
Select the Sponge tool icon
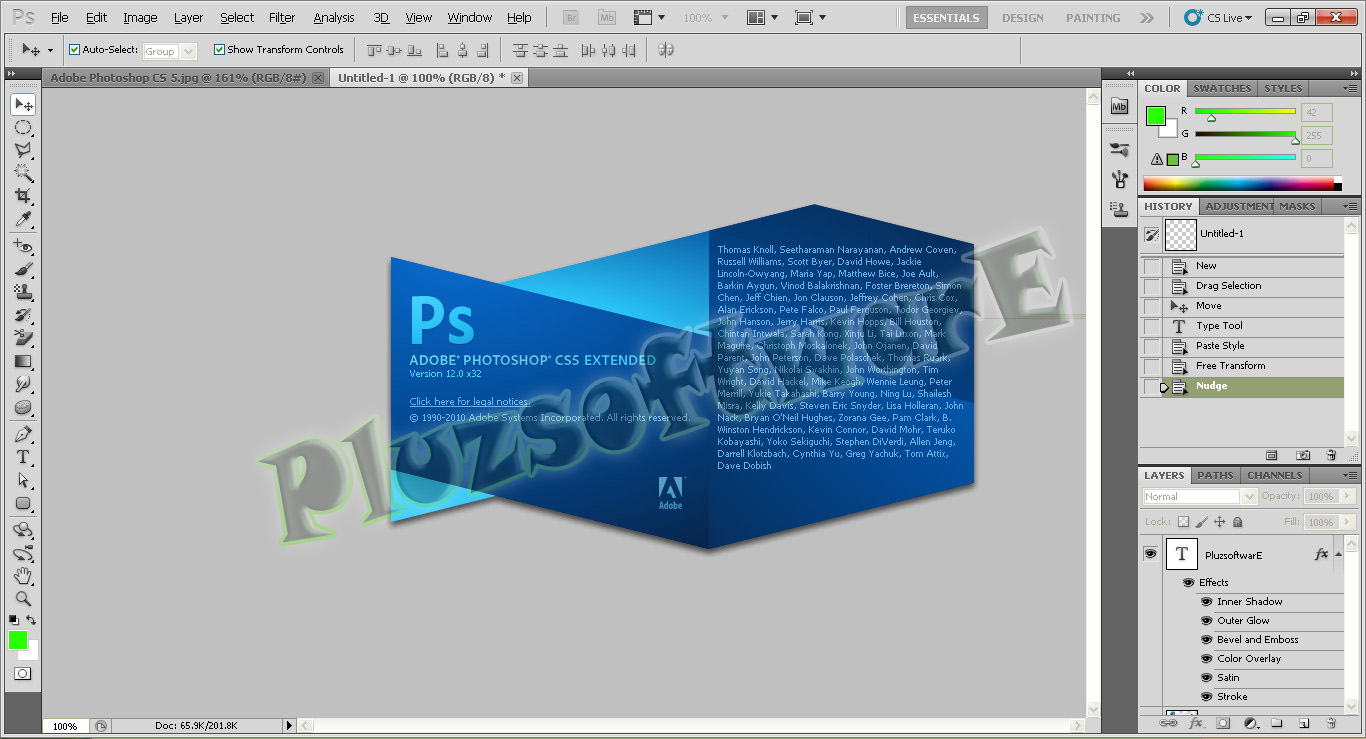pyautogui.click(x=23, y=407)
